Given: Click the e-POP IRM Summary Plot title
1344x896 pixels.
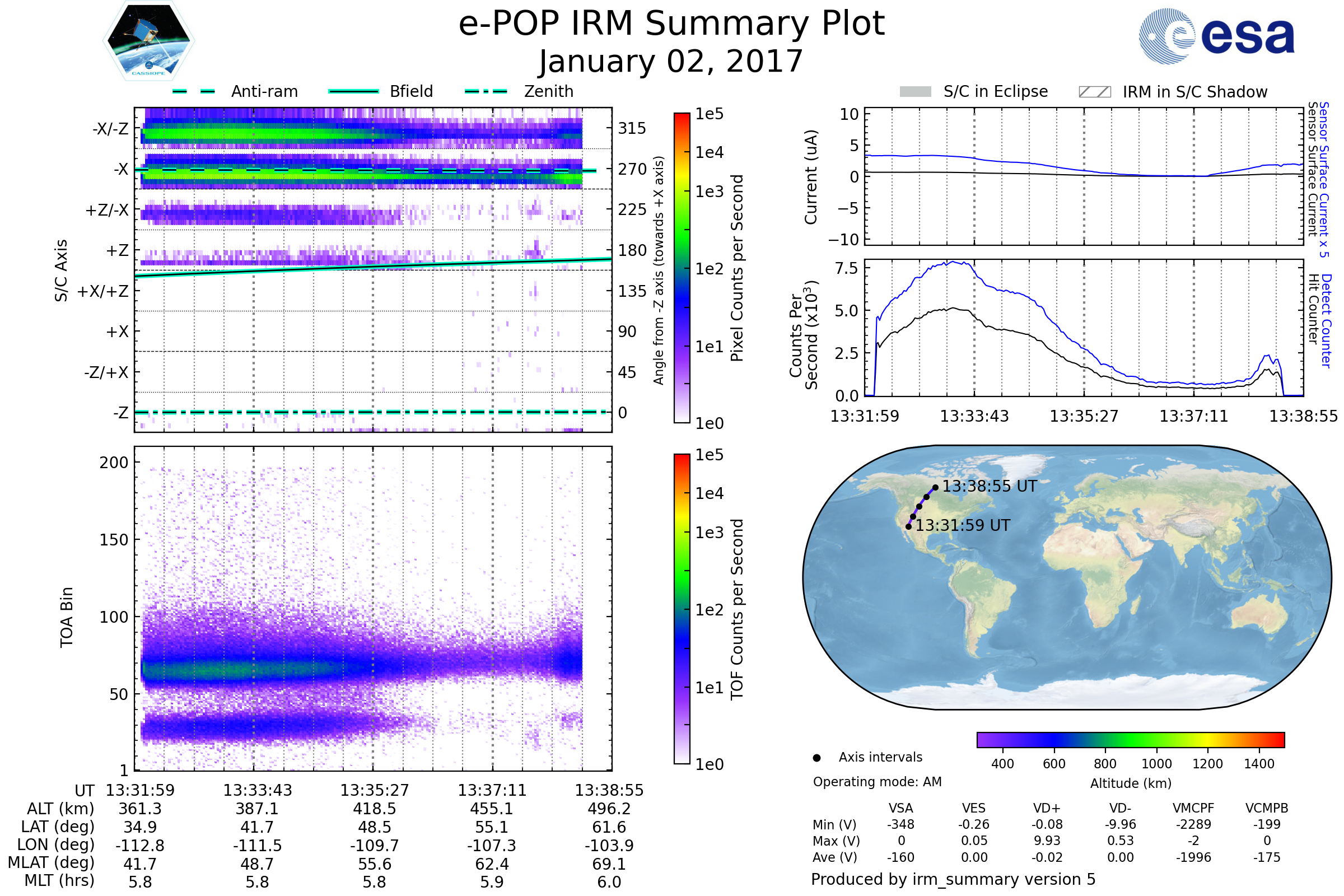Looking at the screenshot, I should 671,24.
